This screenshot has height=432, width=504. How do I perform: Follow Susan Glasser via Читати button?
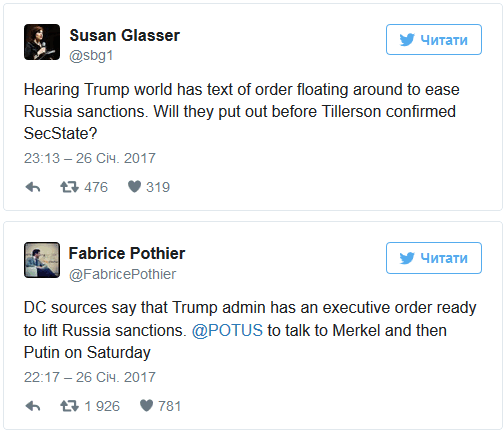click(434, 39)
